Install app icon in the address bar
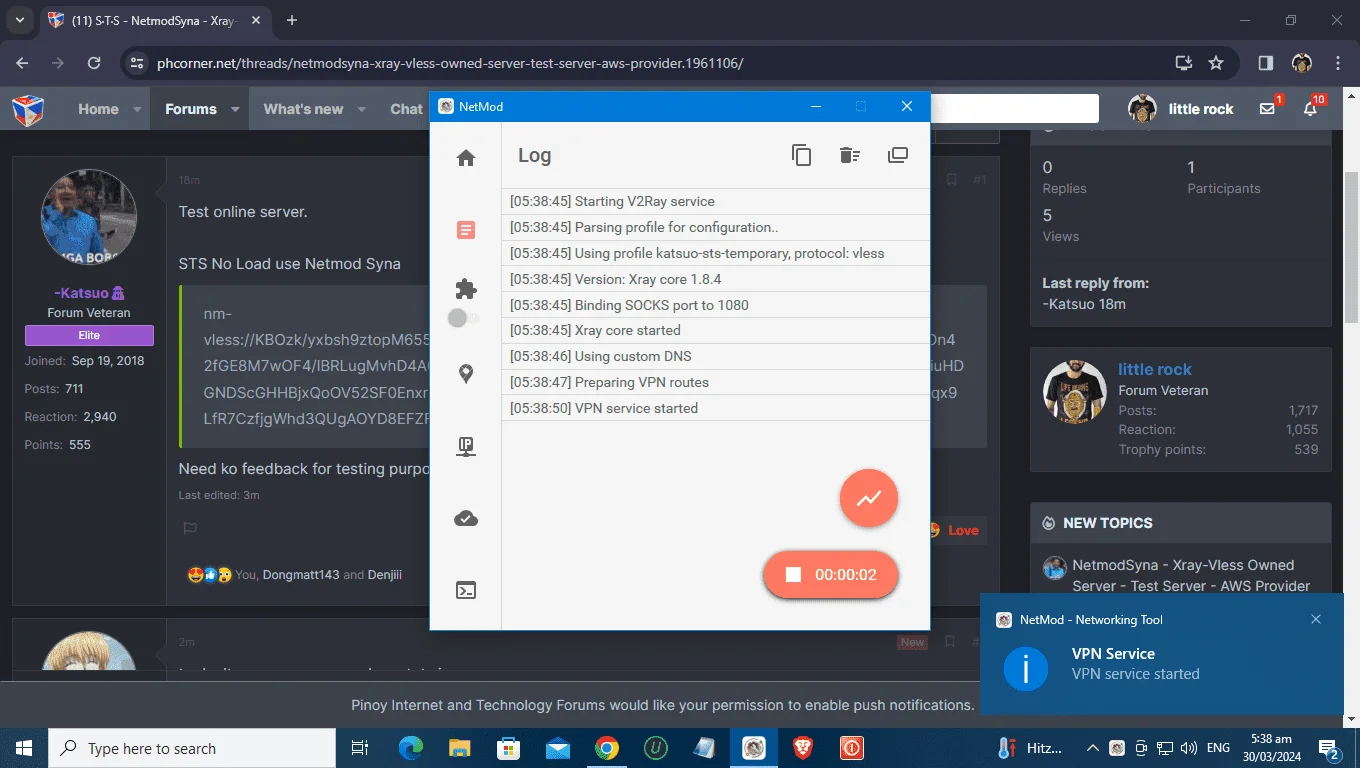This screenshot has width=1360, height=768. [1184, 63]
